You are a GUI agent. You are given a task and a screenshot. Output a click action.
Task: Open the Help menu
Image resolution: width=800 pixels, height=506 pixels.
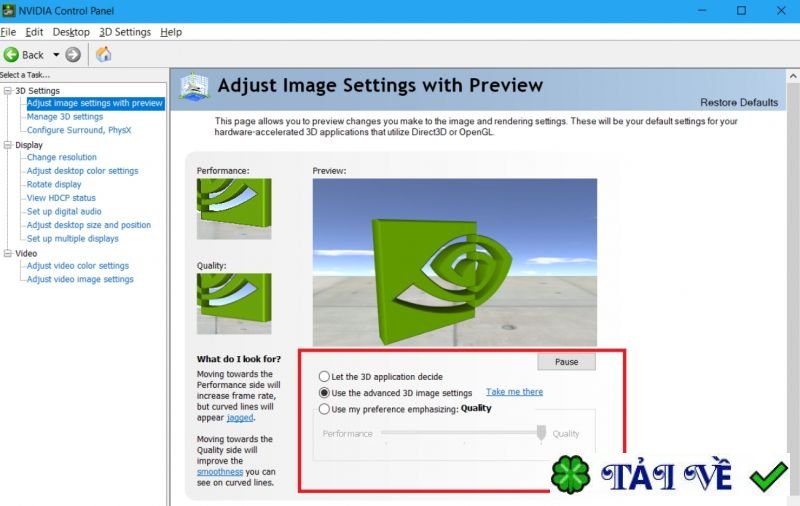pyautogui.click(x=171, y=32)
